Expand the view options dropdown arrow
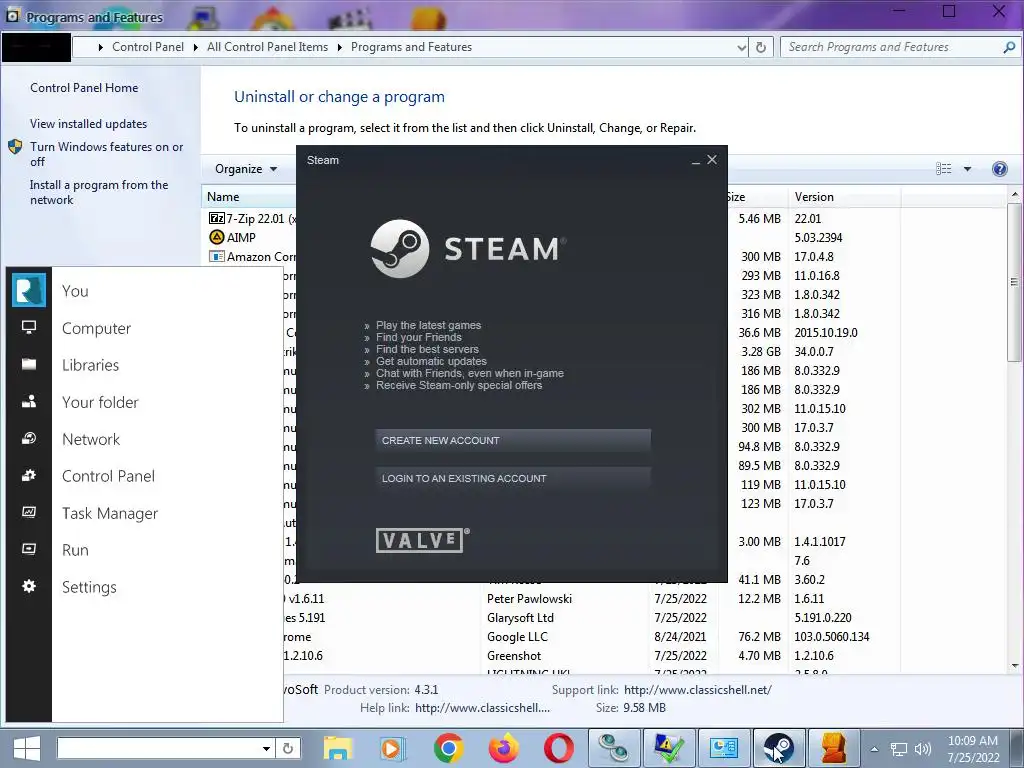Screen dimensions: 1024x768 [x=967, y=169]
